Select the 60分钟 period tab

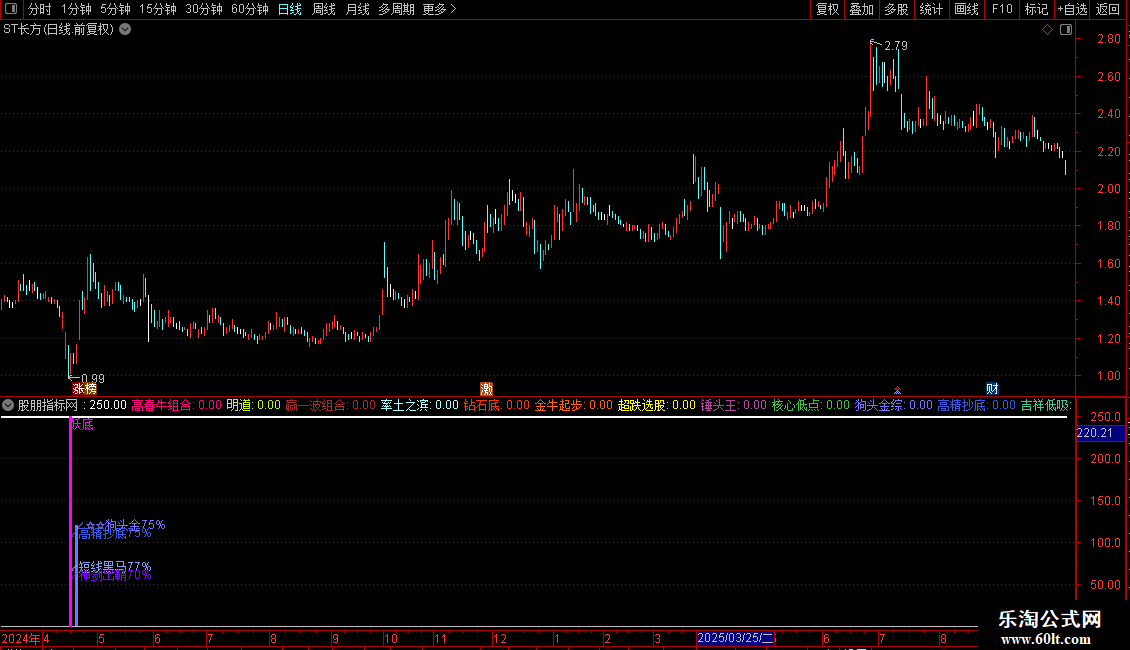(x=250, y=9)
